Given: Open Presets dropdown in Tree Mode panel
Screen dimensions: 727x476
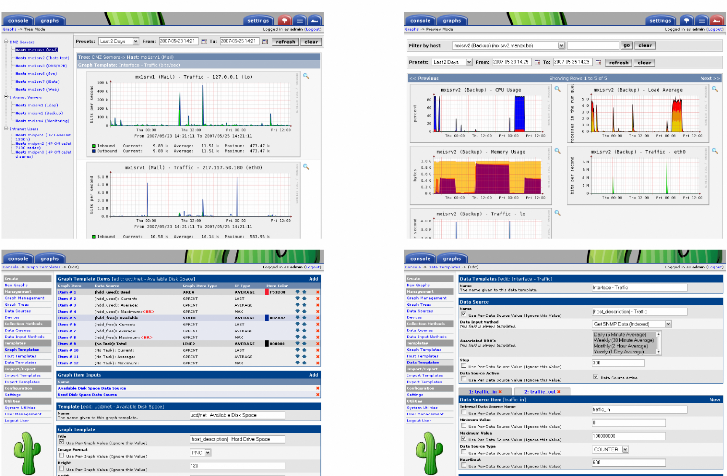Looking at the screenshot, I should tap(119, 41).
